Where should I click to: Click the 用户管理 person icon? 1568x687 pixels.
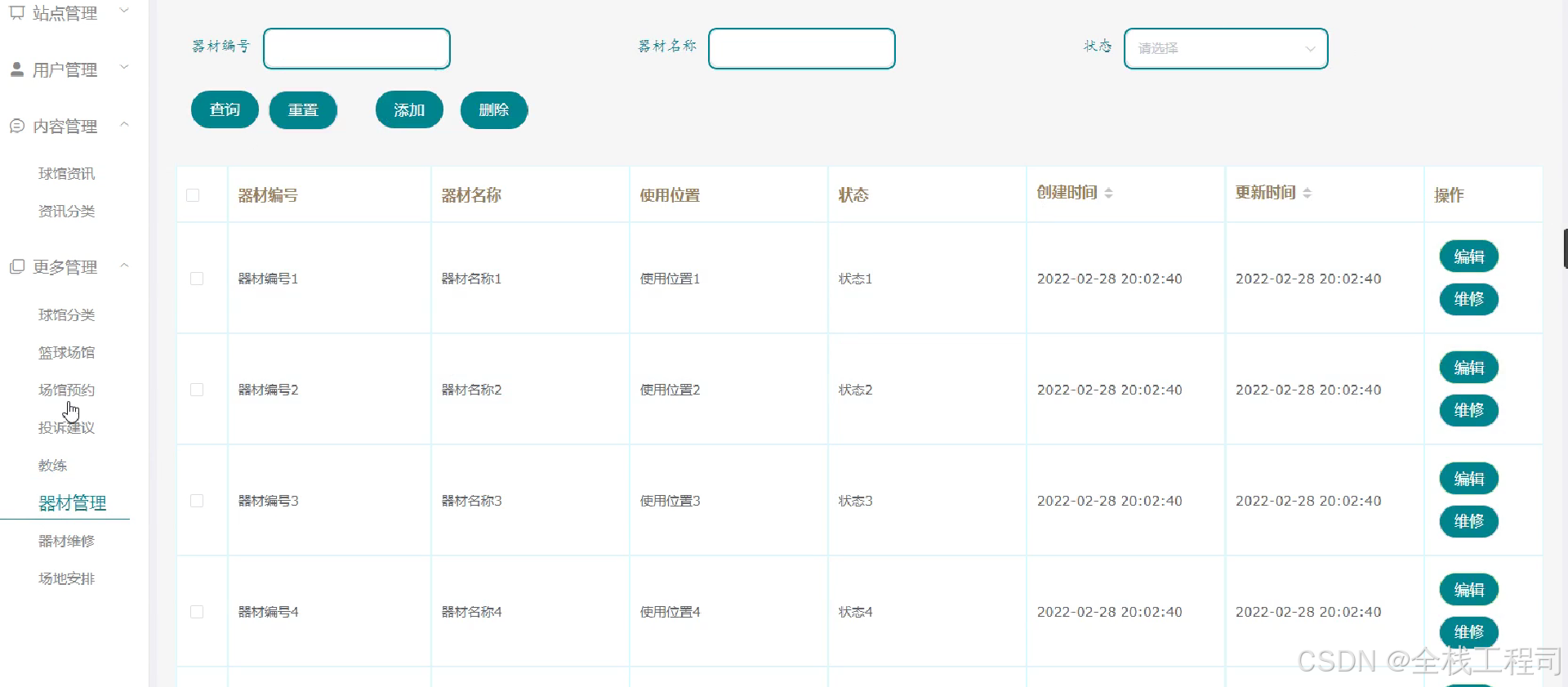(x=16, y=69)
